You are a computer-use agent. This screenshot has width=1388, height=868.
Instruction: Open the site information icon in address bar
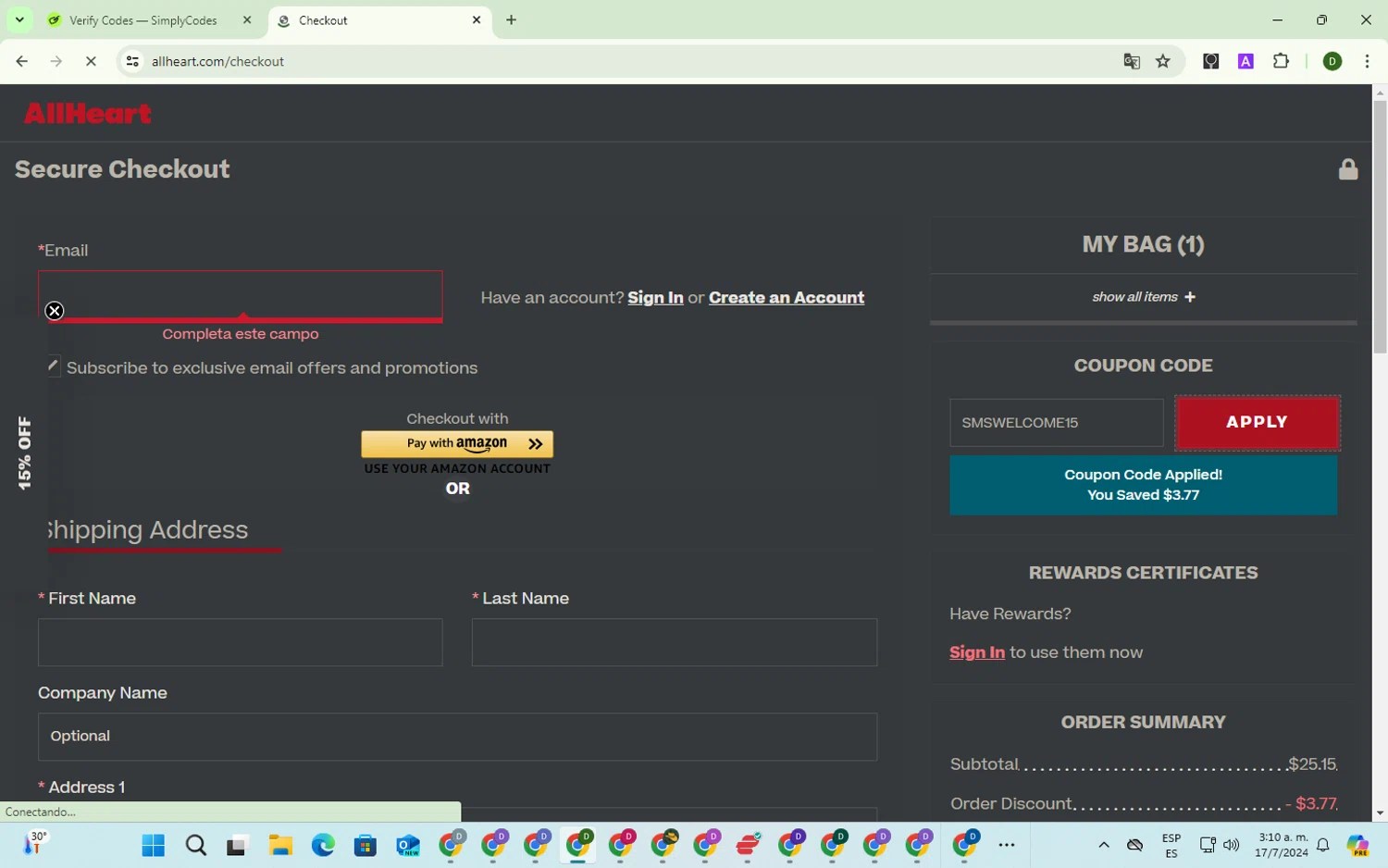pos(132,61)
